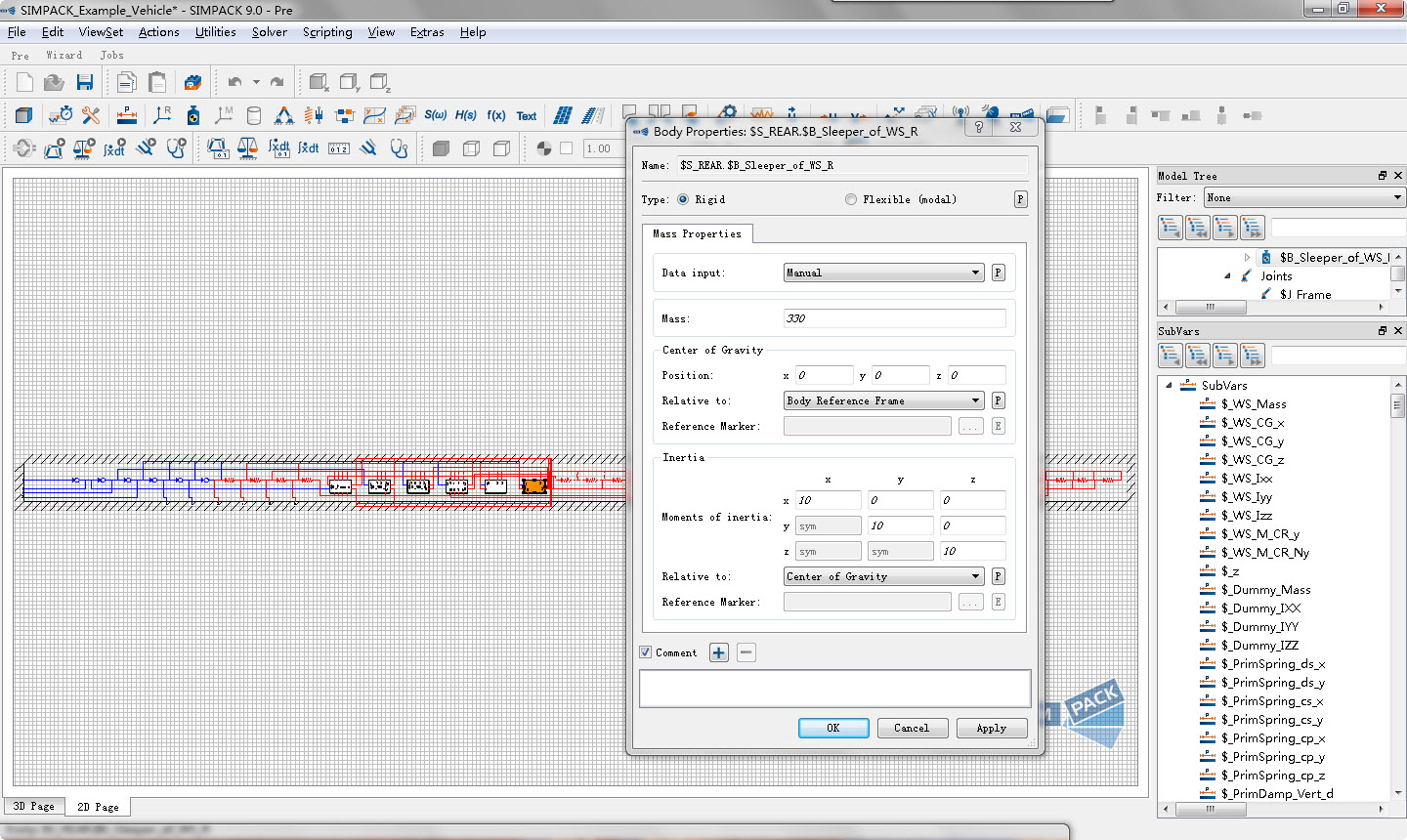Click the cylinder primitive icon
The width and height of the screenshot is (1407, 840).
[x=254, y=115]
